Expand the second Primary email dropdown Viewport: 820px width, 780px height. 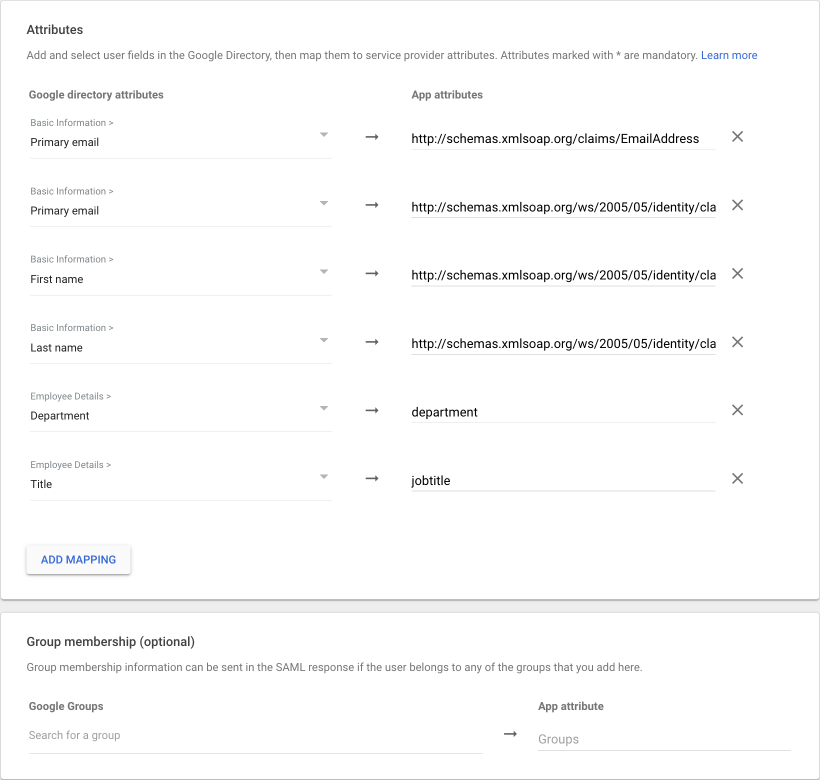point(180,210)
